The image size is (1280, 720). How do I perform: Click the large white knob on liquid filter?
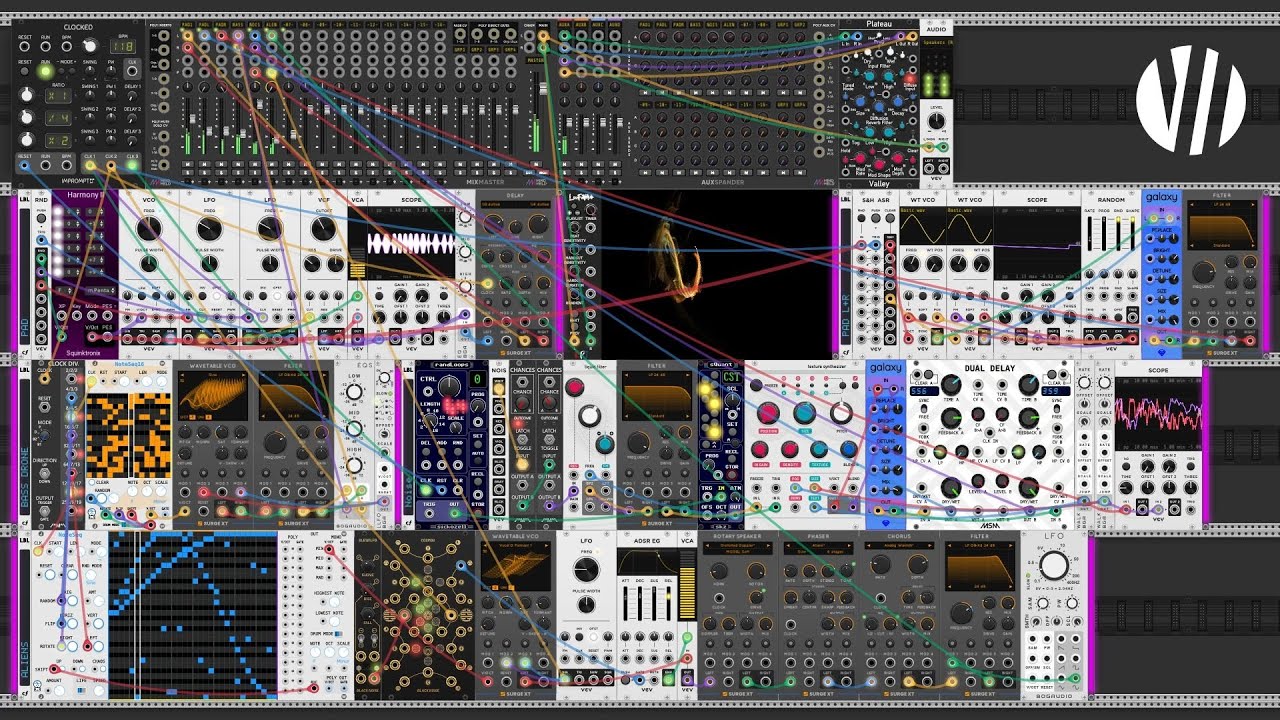[591, 416]
